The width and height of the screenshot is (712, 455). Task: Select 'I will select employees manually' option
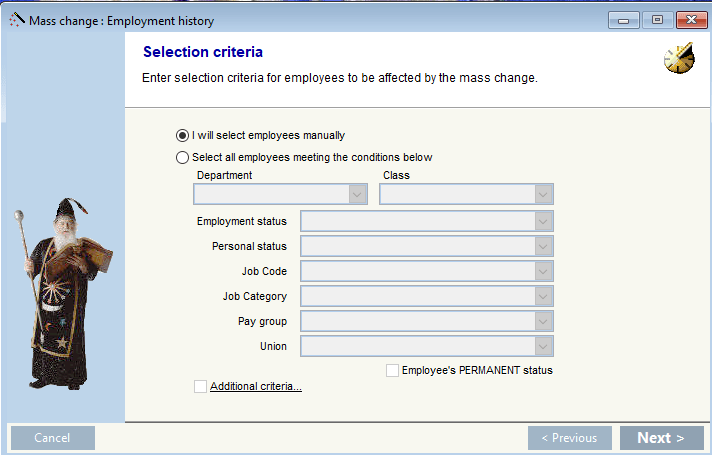(182, 136)
